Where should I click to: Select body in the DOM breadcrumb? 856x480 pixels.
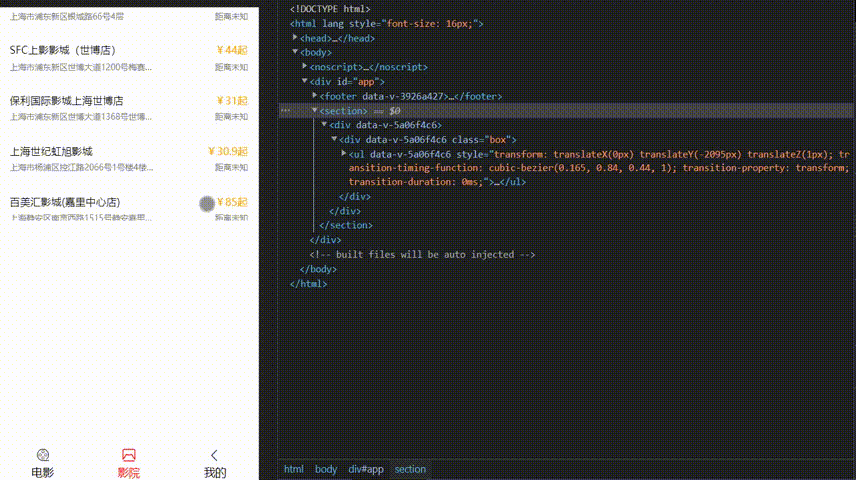(326, 469)
